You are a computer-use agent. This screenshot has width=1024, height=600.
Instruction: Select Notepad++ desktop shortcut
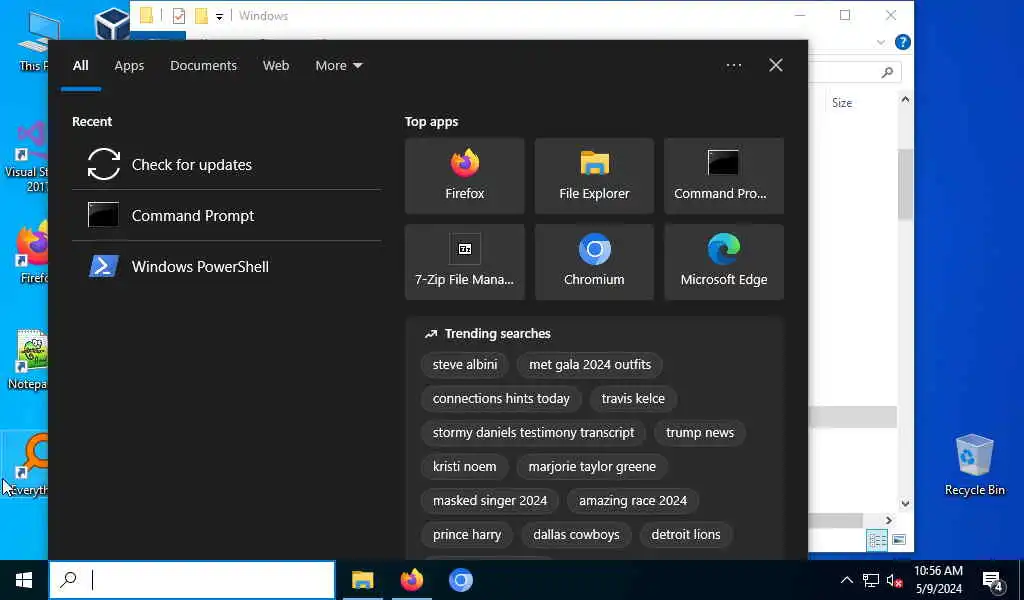27,359
